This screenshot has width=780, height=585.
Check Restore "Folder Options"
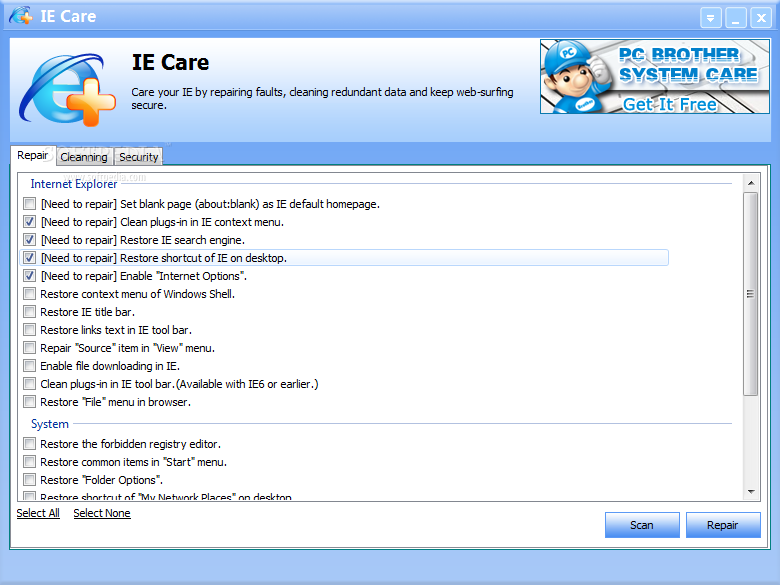tap(29, 480)
